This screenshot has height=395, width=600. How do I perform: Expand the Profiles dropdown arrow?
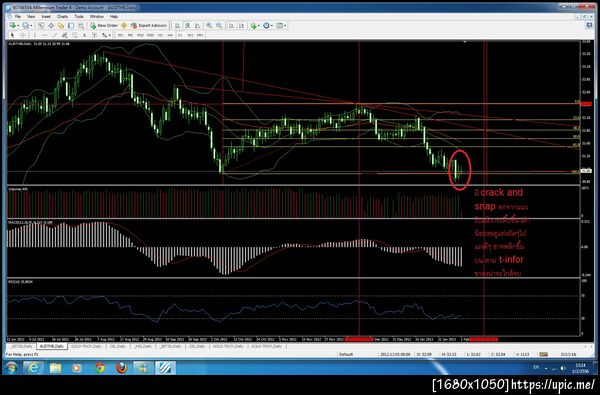point(31,25)
